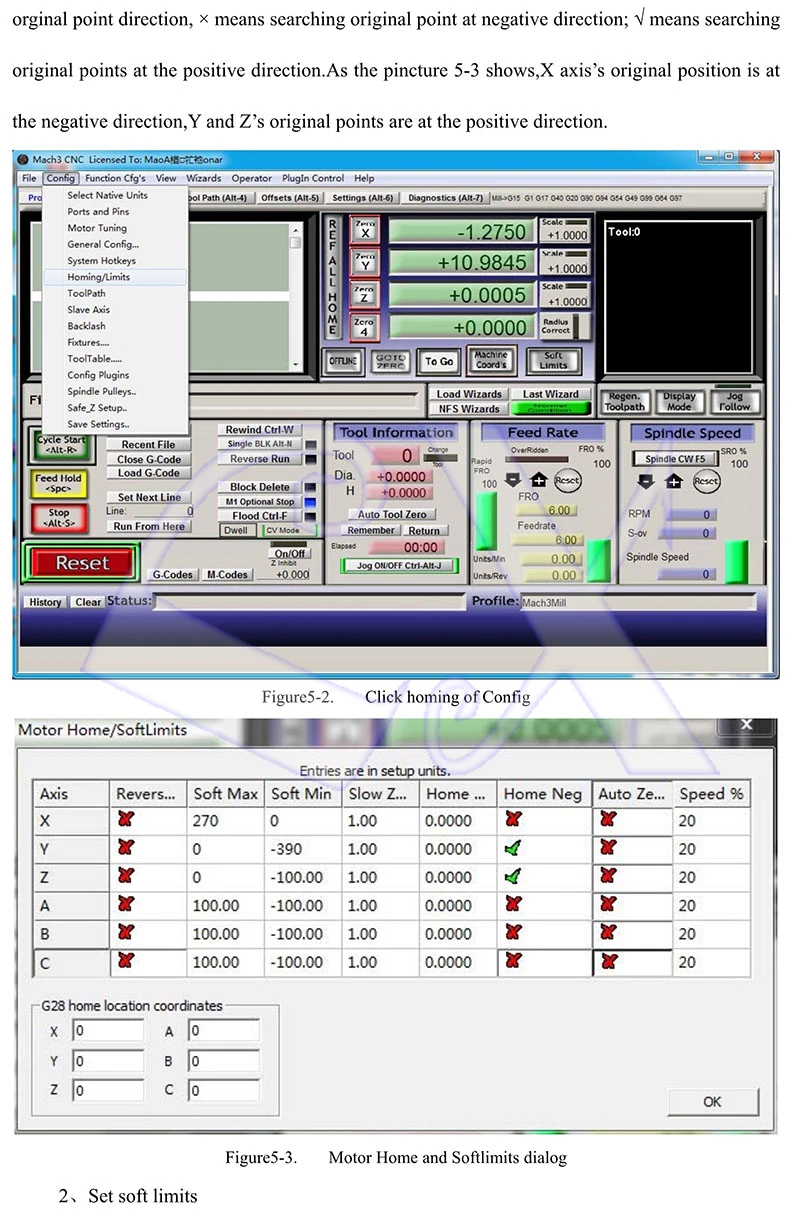The height and width of the screenshot is (1214, 800).
Task: Click the Y Soft Min cell -390
Action: point(302,848)
